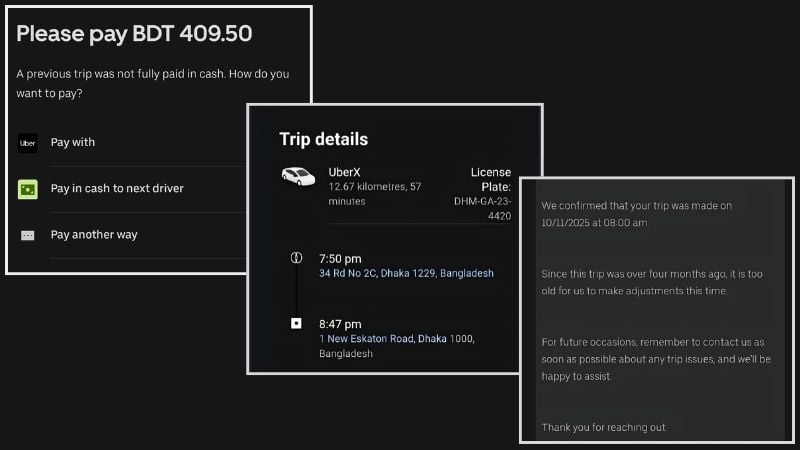The width and height of the screenshot is (800, 450).
Task: Choose Pay in cash to next driver
Action: tap(117, 189)
